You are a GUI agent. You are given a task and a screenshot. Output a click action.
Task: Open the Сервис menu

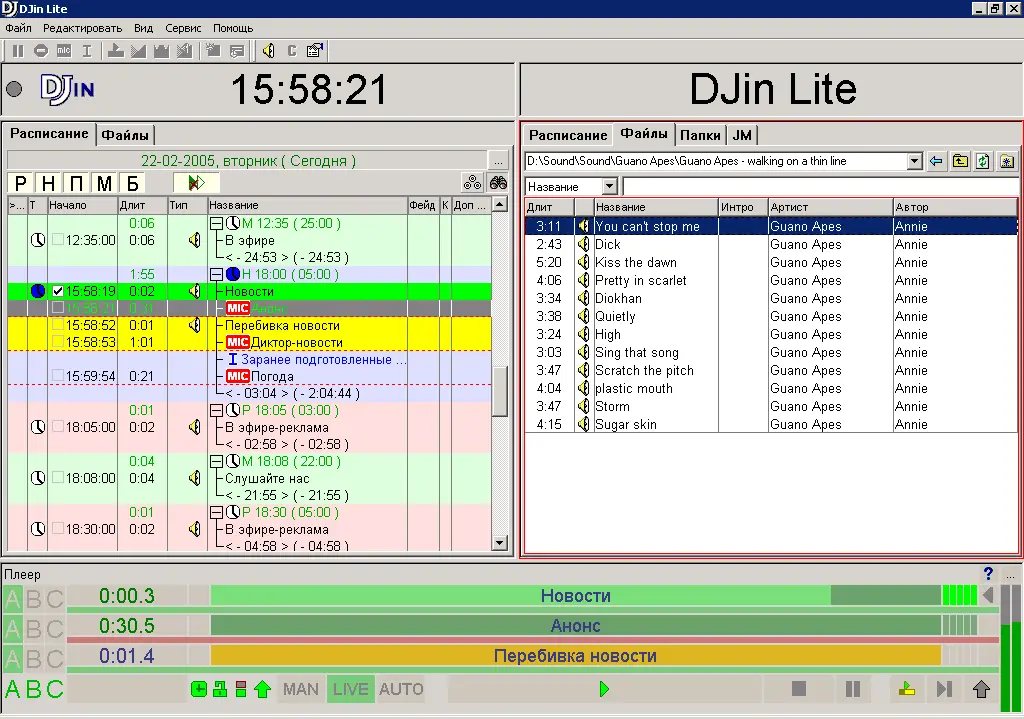tap(183, 28)
